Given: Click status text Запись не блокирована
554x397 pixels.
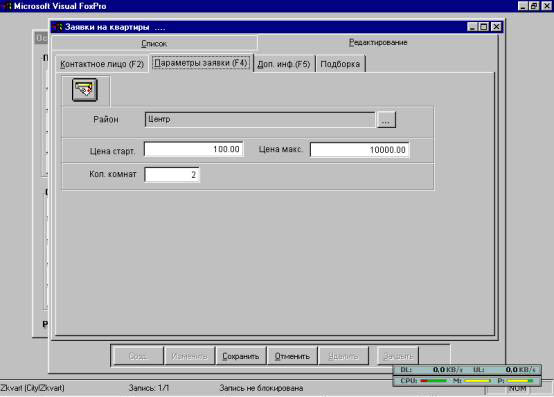Looking at the screenshot, I should pyautogui.click(x=261, y=388).
